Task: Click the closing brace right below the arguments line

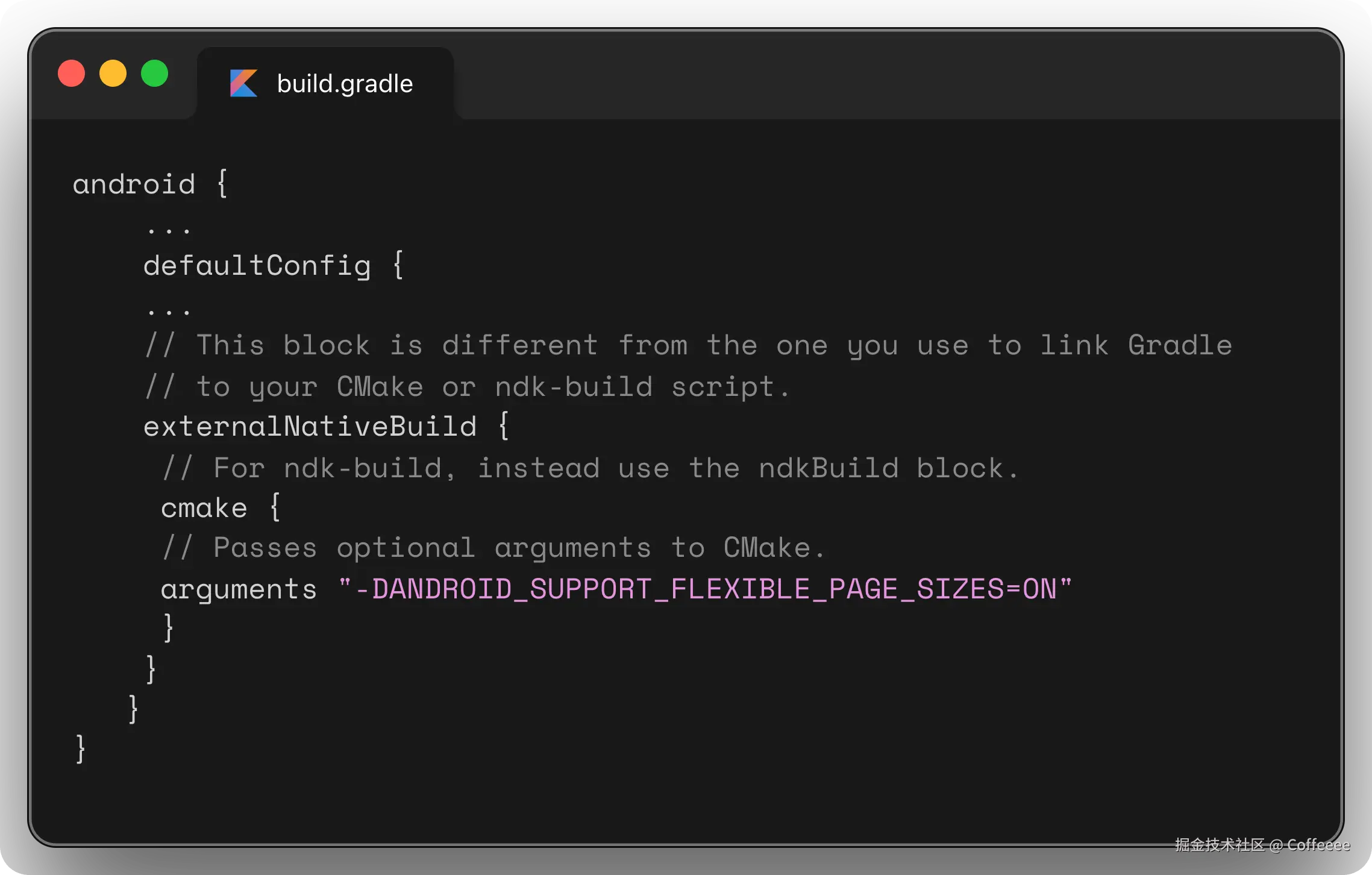Action: pos(169,628)
